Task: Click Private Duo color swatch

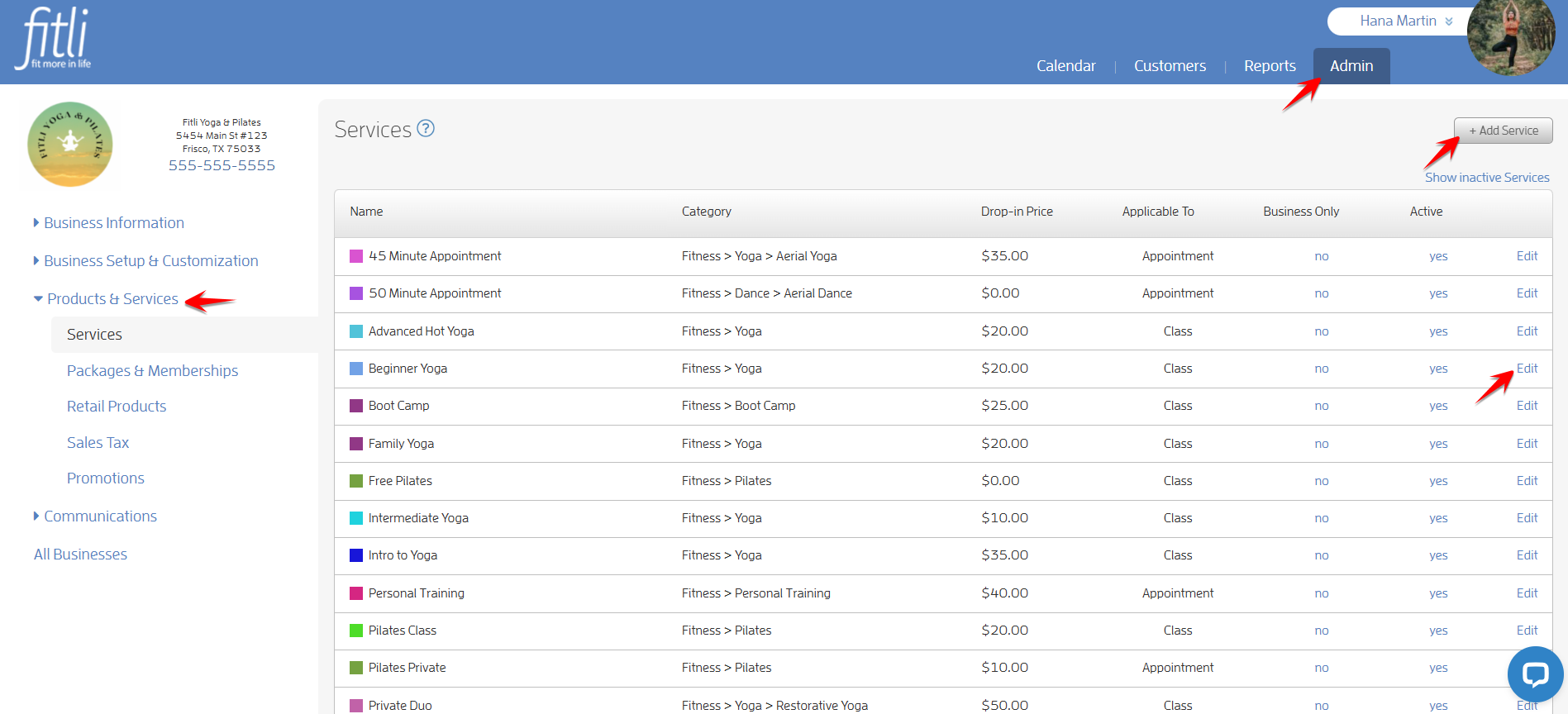Action: [x=356, y=706]
